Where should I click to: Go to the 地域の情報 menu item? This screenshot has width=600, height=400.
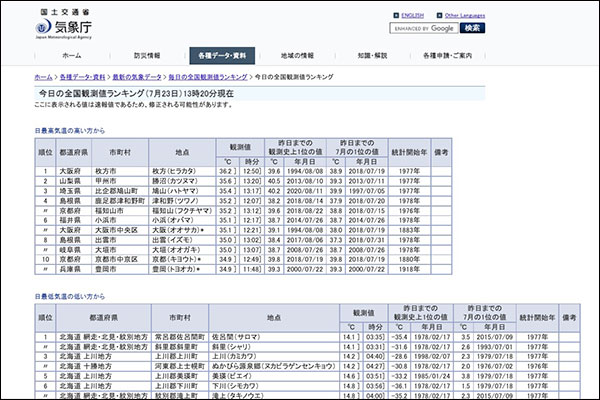[298, 55]
